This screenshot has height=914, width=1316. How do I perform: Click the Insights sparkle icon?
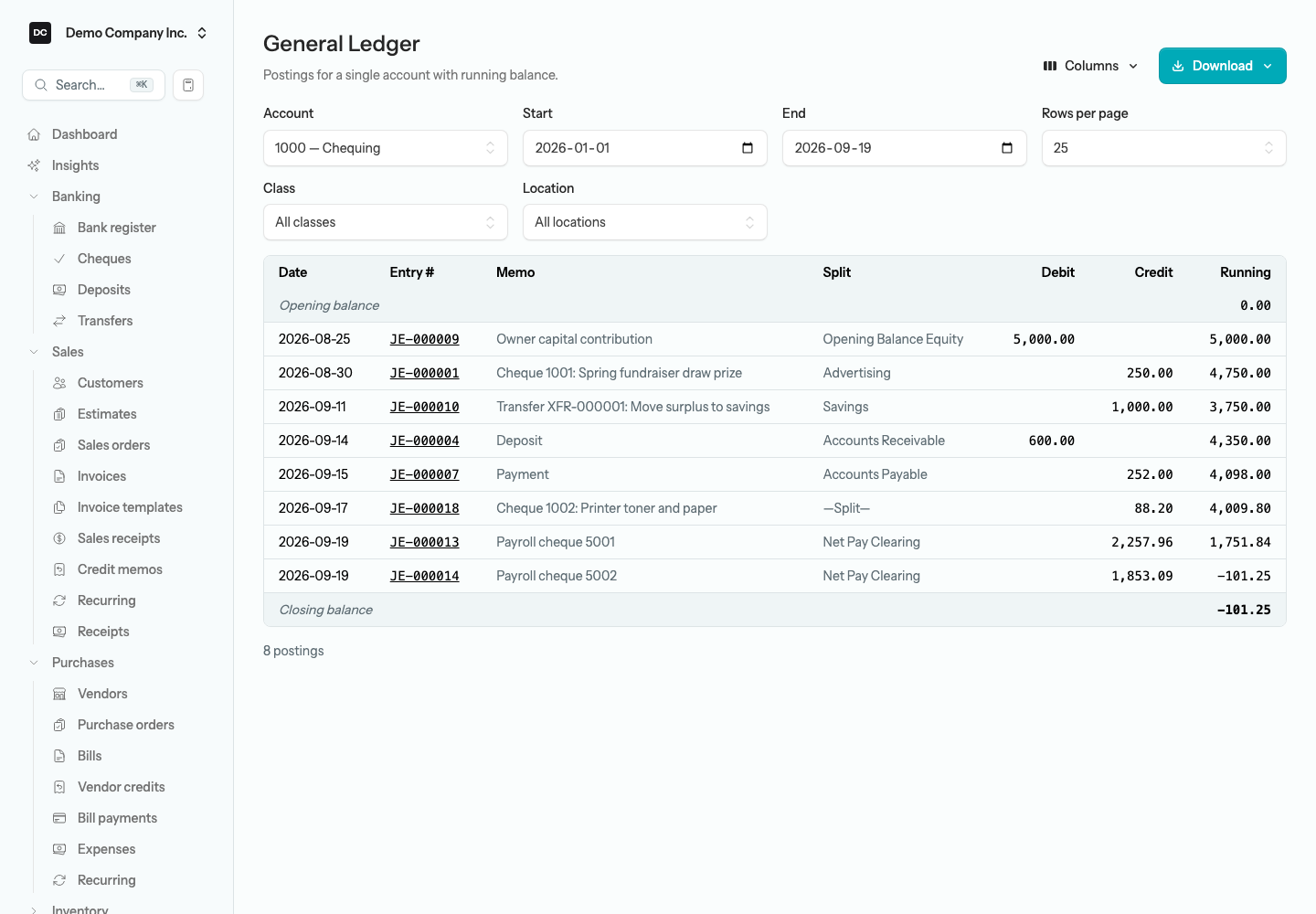click(x=34, y=165)
